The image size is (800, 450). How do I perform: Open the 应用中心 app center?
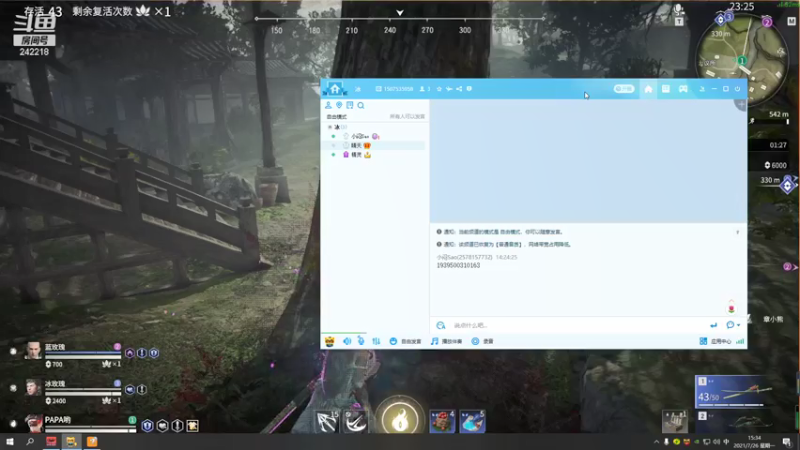[x=715, y=341]
